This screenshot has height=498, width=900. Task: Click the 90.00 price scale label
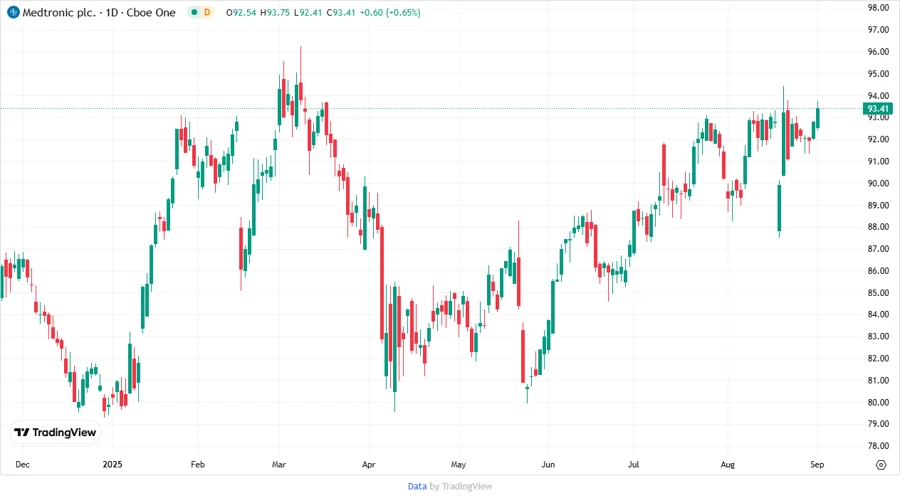pos(878,184)
